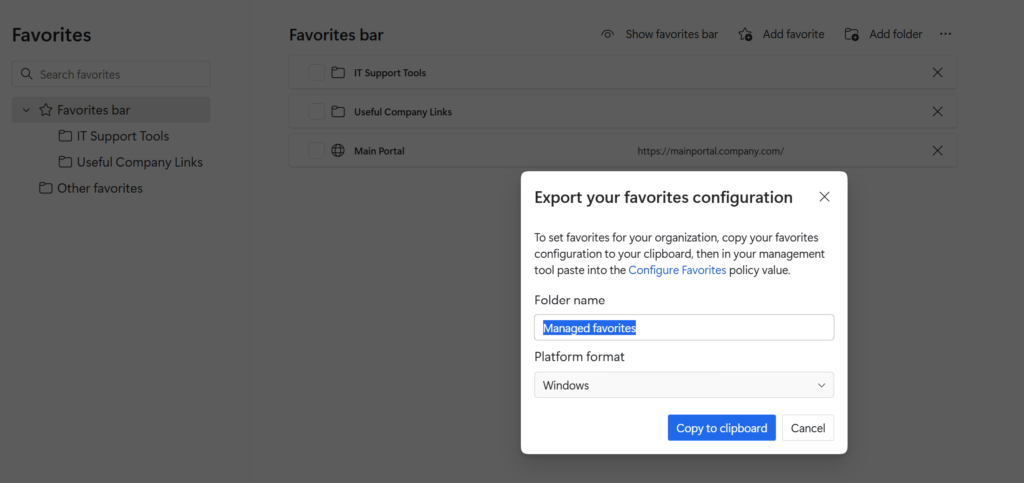Collapse the Favorites bar tree node

(x=26, y=110)
